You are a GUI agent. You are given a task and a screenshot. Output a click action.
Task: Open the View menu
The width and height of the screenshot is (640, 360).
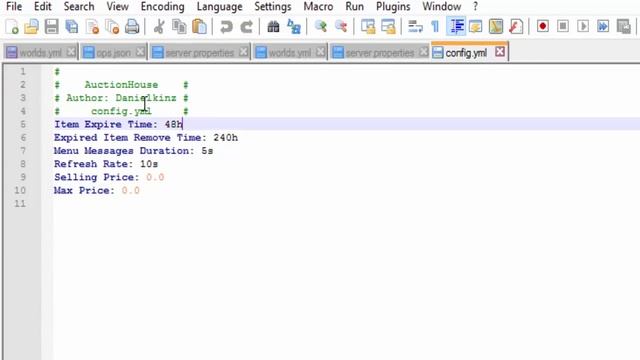(117, 7)
